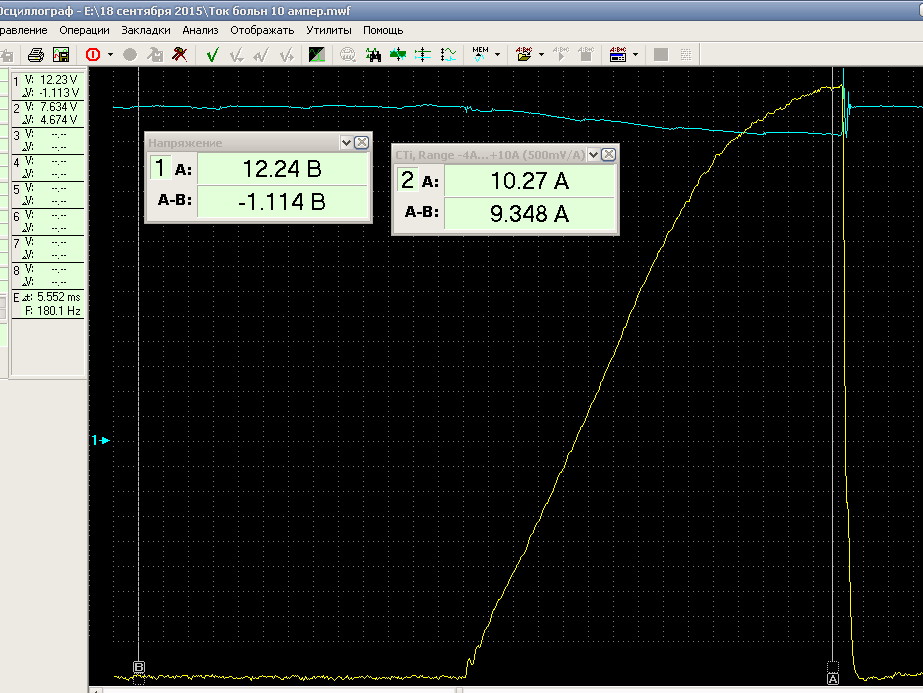Viewport: 923px width, 693px height.
Task: Click the black-green waveform display icon
Action: (317, 54)
